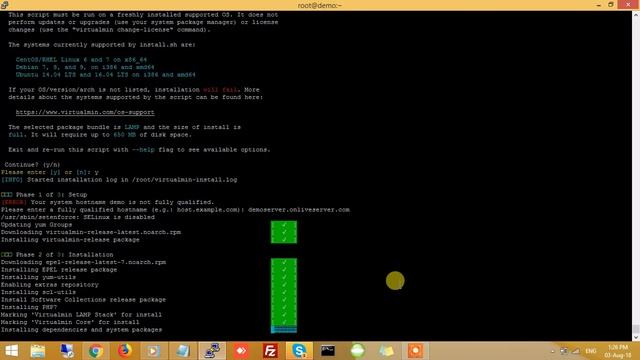Click the 'Phase 2 of 3: Installation' line

point(57,255)
